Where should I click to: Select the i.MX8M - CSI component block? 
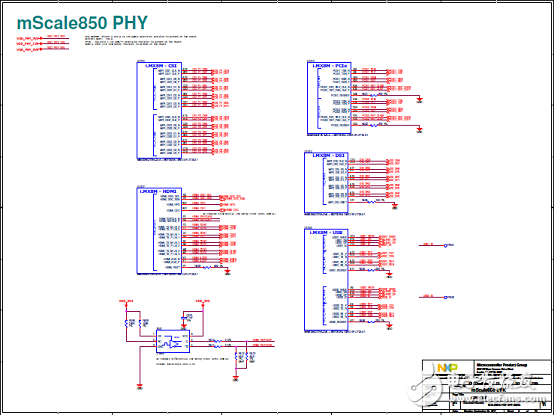point(159,111)
